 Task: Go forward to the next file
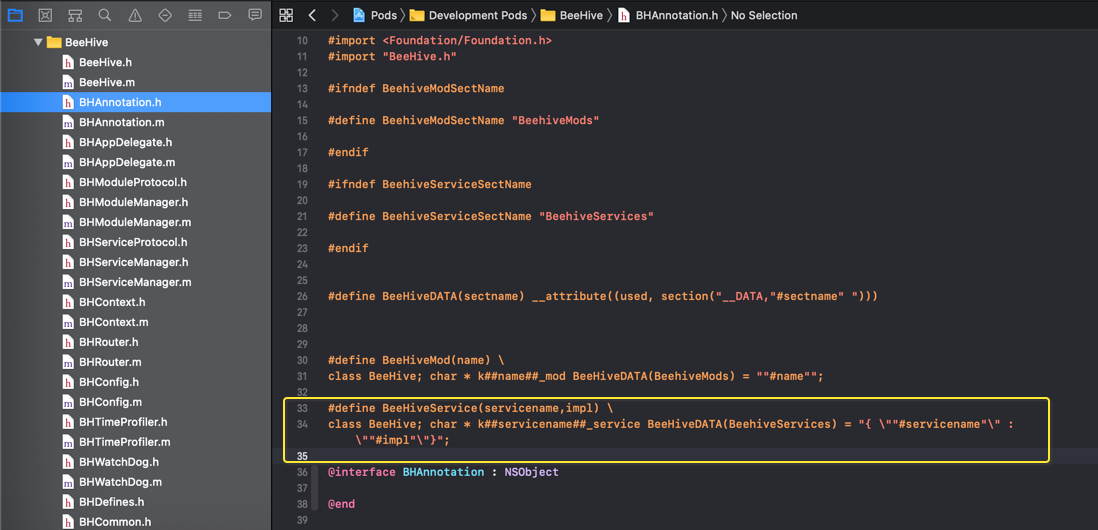(x=335, y=15)
